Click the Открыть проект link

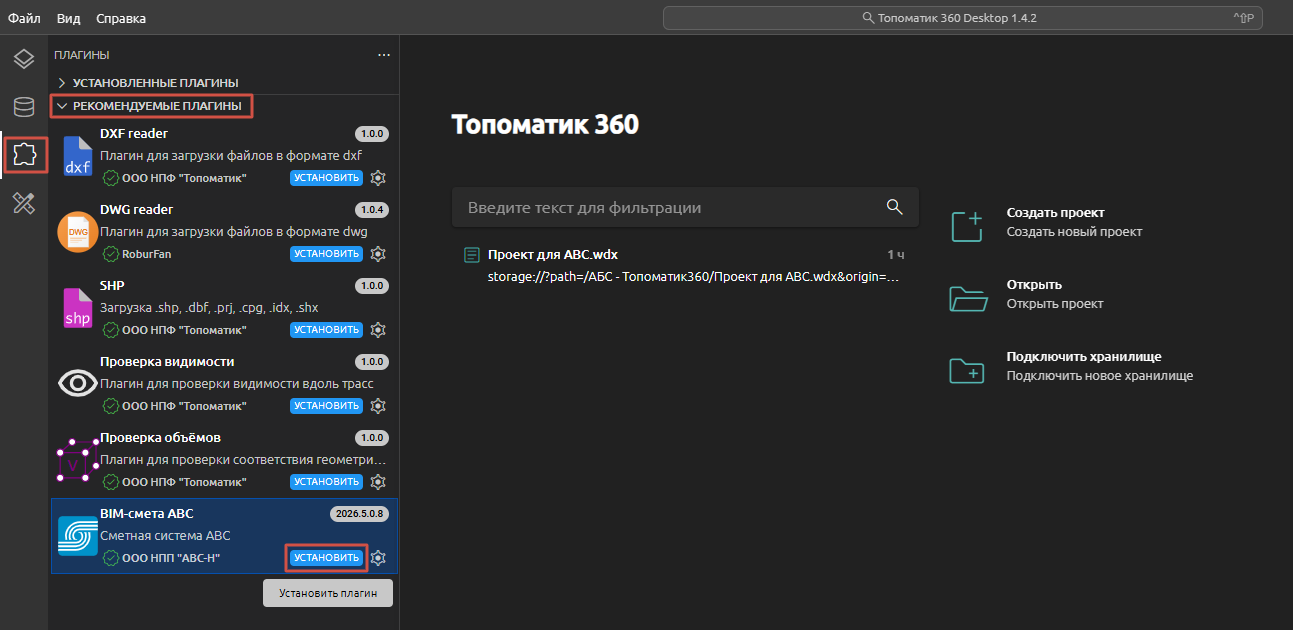[x=1055, y=304]
